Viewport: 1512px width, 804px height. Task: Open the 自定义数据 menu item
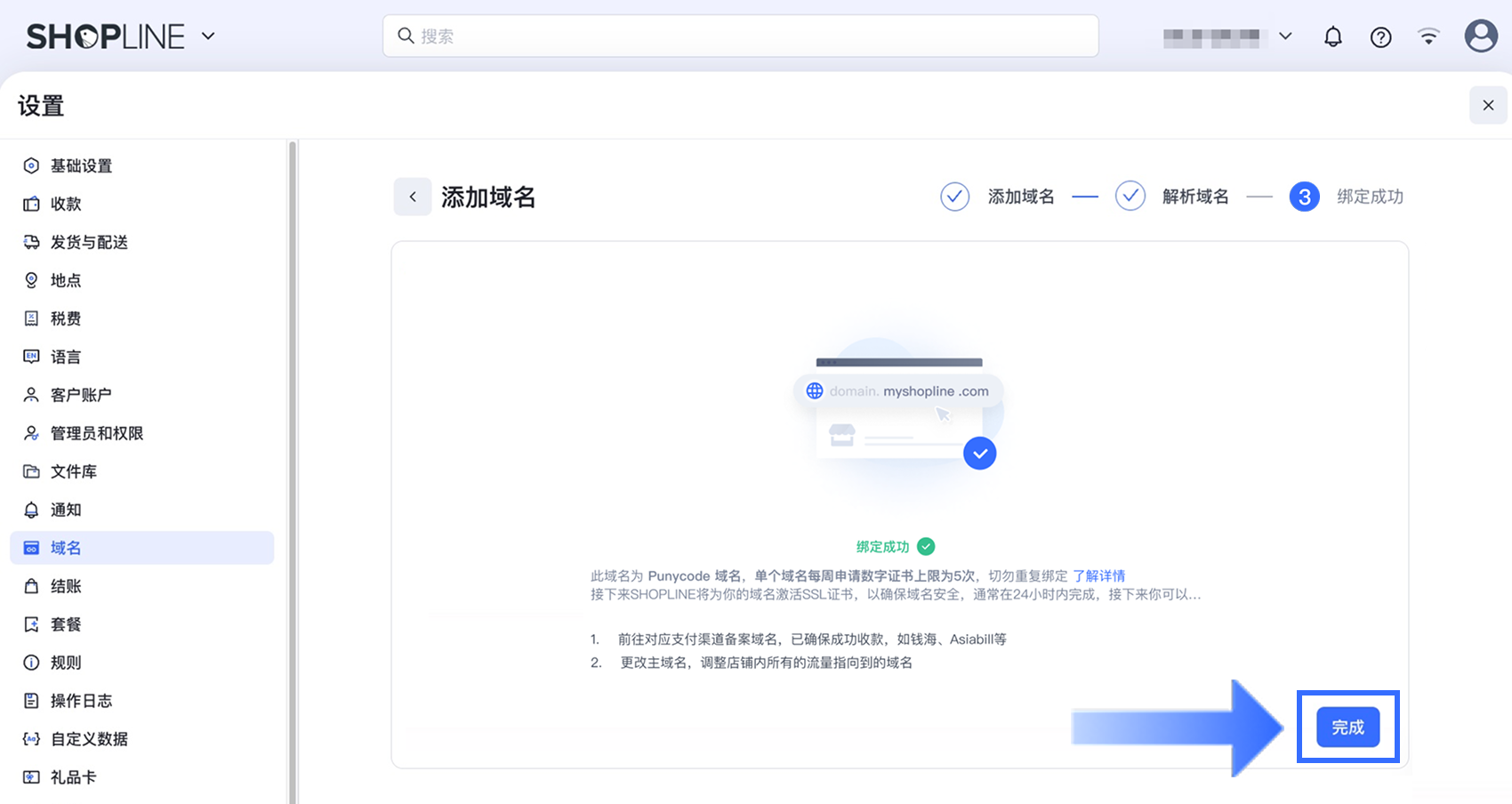coord(142,739)
